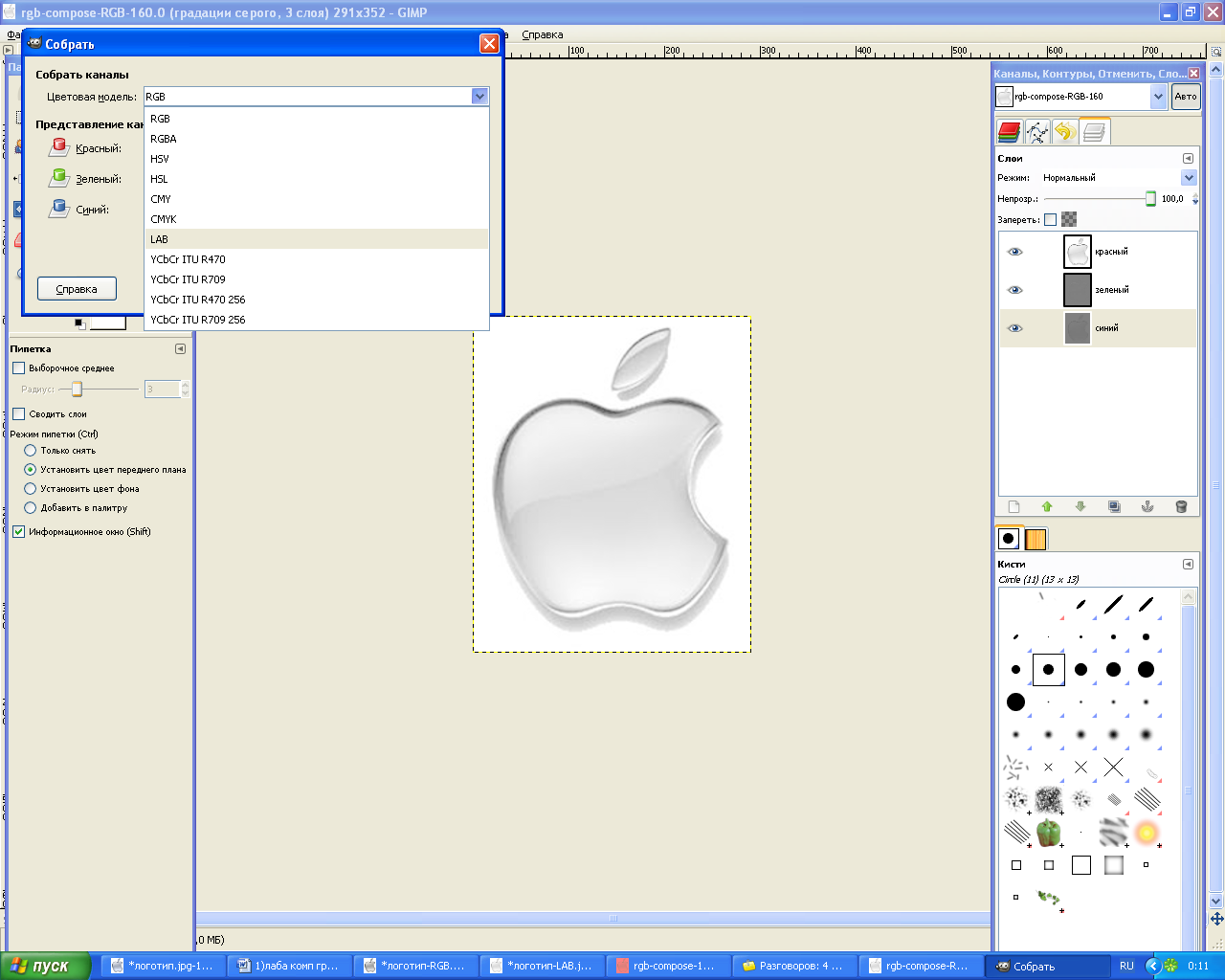
Task: Select Только снять radio option
Action: point(31,451)
